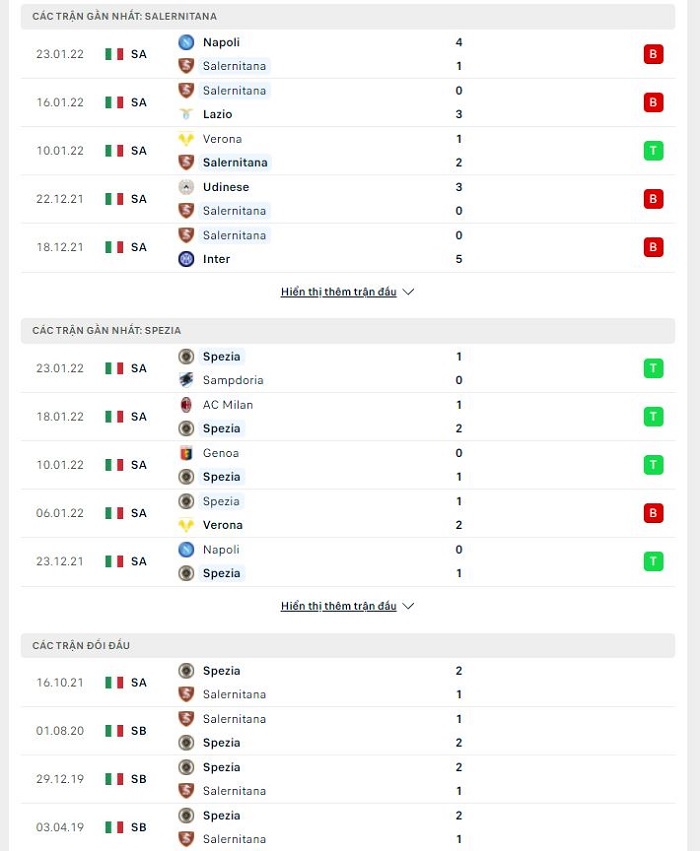
Task: Click the AC Milan team crest
Action: 186,404
